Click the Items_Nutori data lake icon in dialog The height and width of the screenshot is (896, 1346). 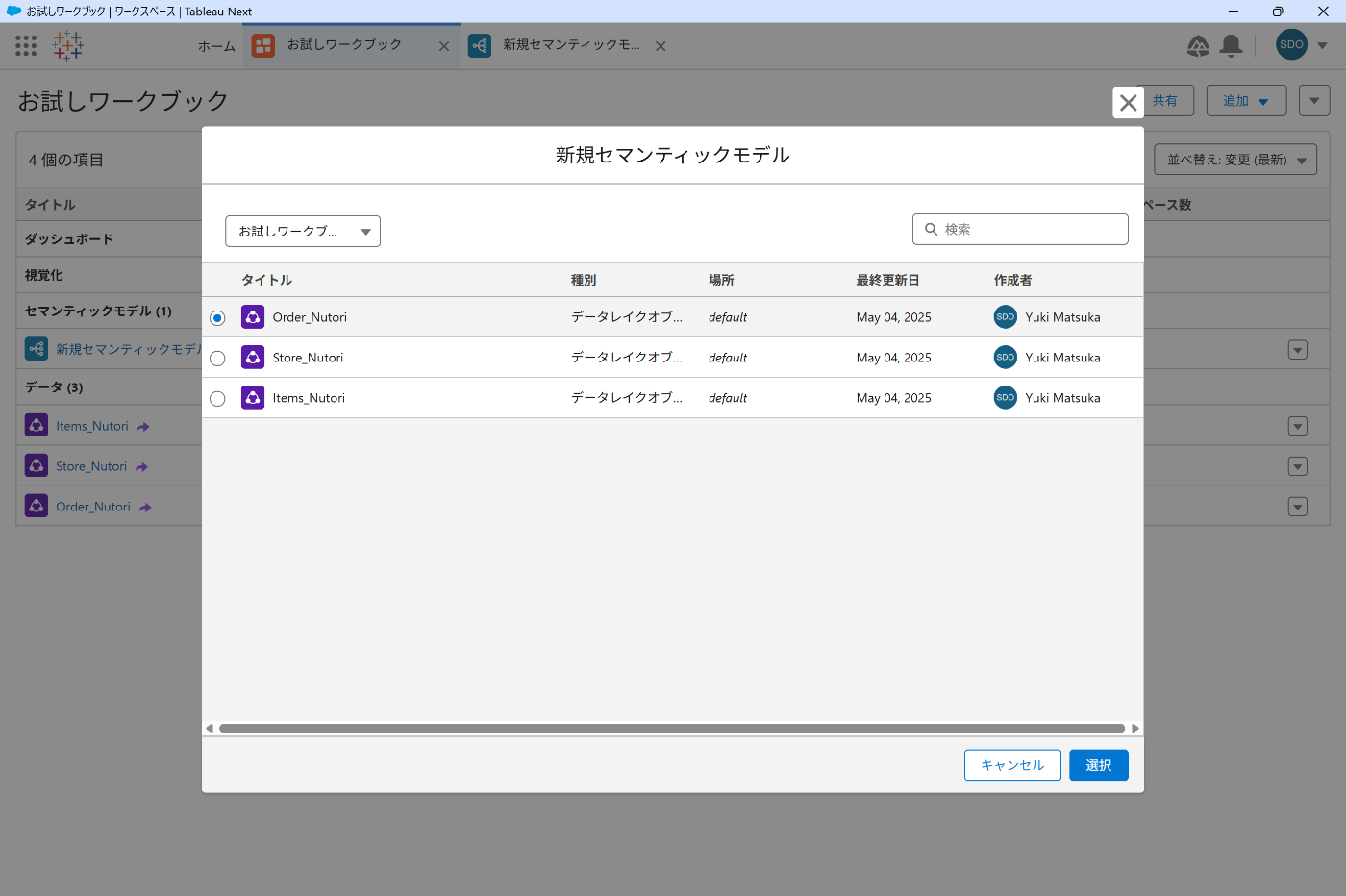click(253, 397)
